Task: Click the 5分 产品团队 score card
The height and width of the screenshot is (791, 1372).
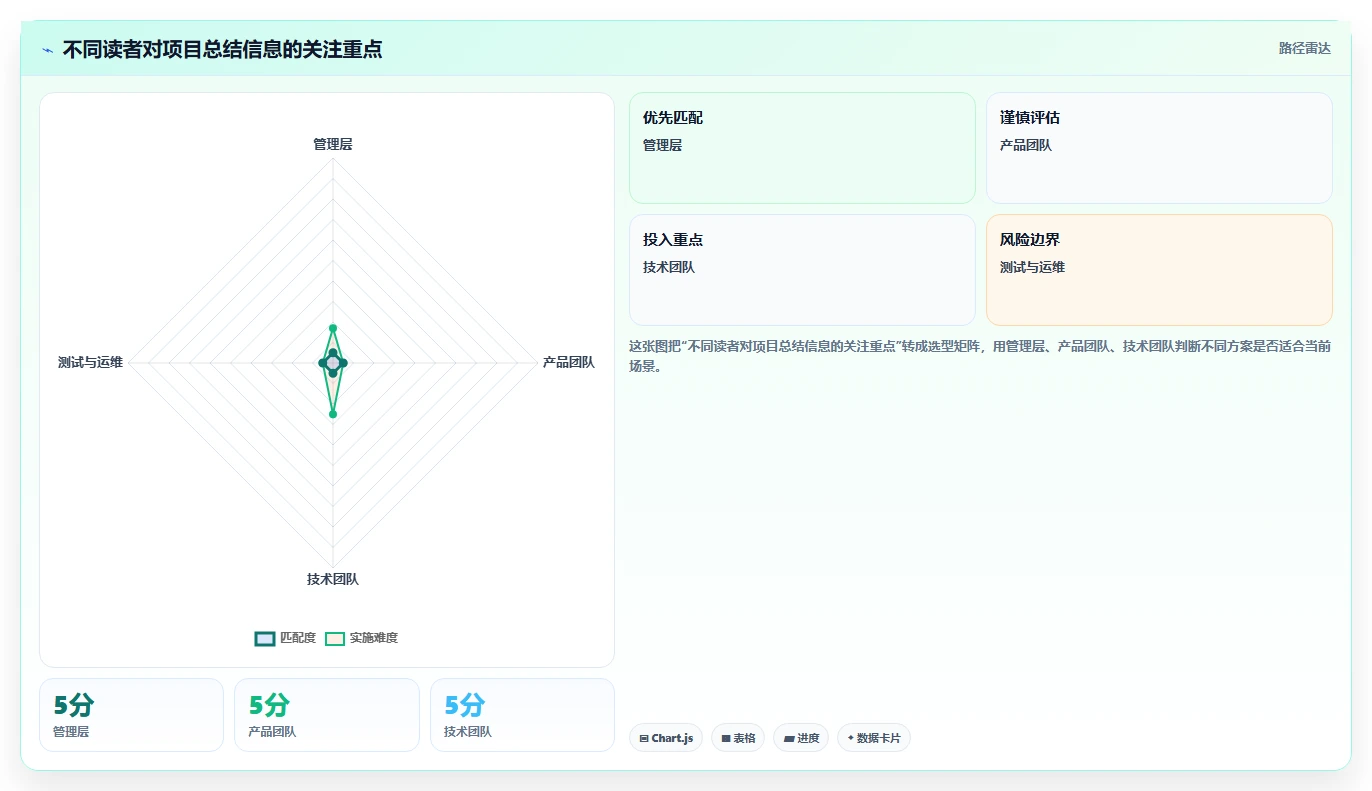Action: pos(327,715)
